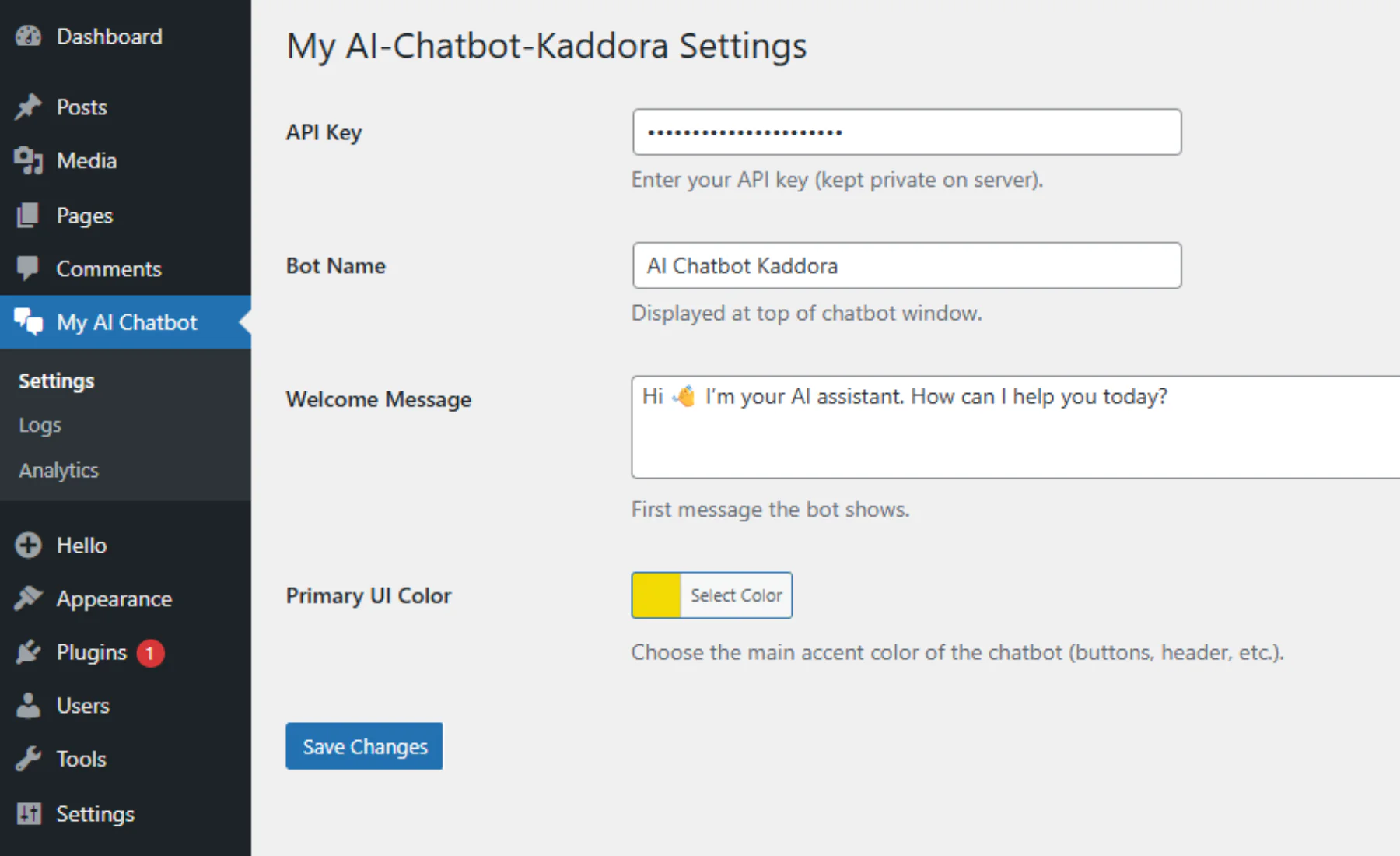Click into the Bot Name text field

click(x=907, y=266)
